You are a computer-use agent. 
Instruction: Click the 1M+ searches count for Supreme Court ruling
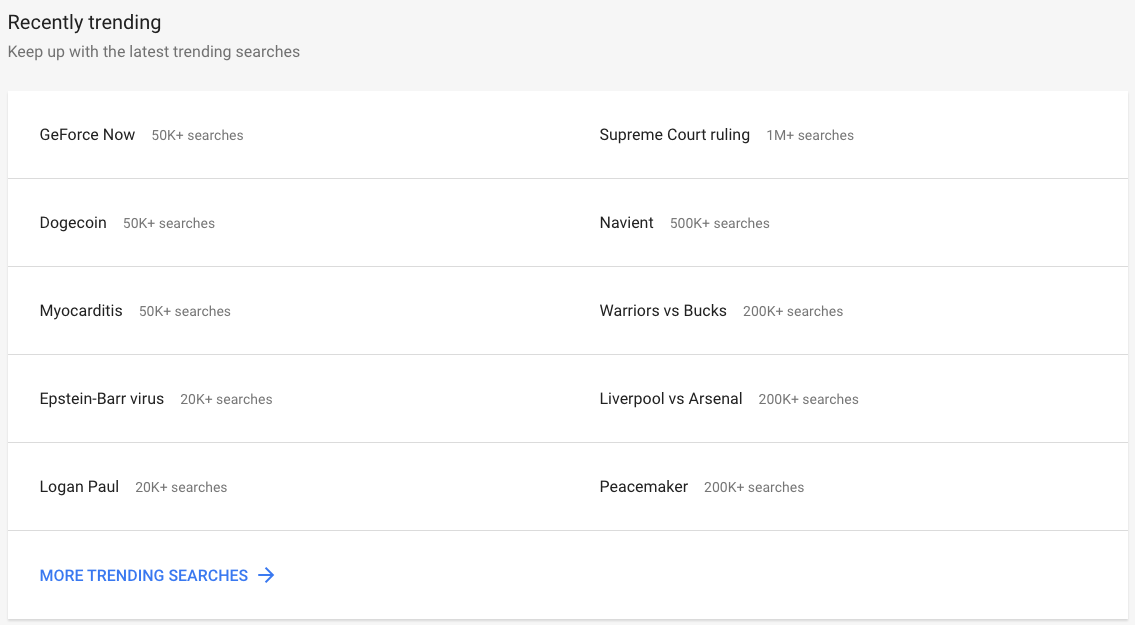click(810, 134)
